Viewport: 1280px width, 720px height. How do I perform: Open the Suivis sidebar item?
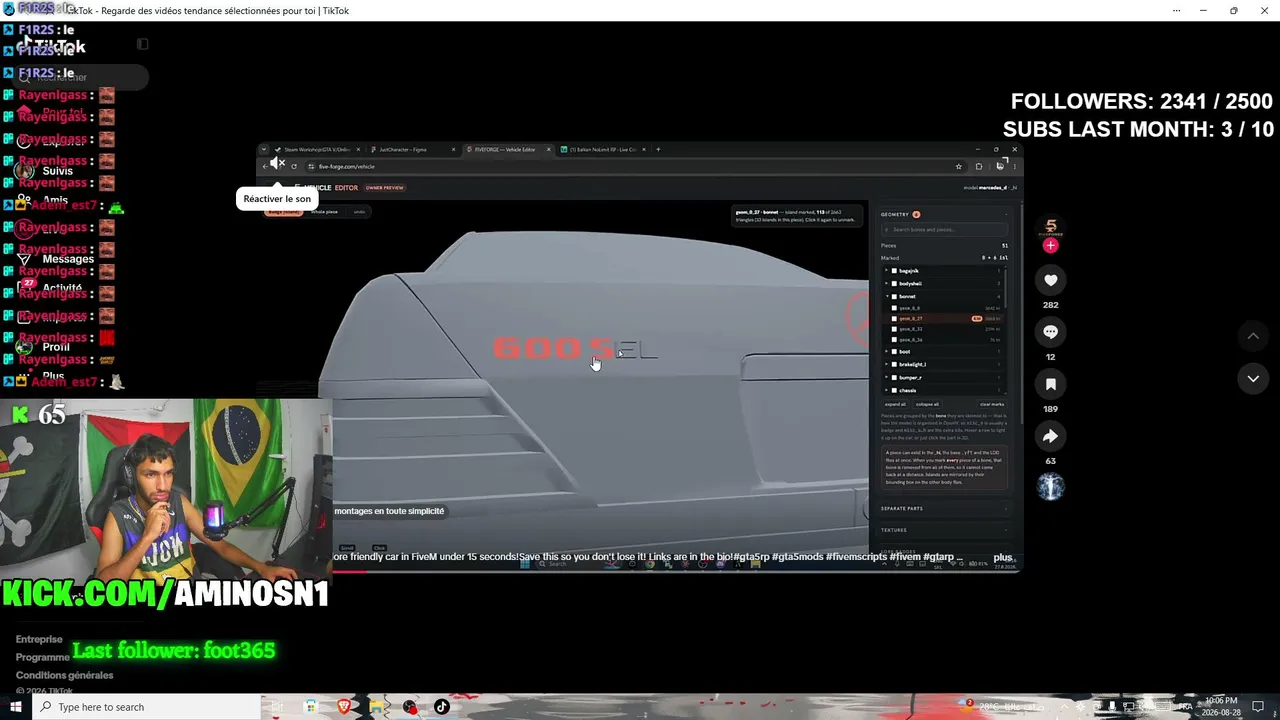[58, 171]
